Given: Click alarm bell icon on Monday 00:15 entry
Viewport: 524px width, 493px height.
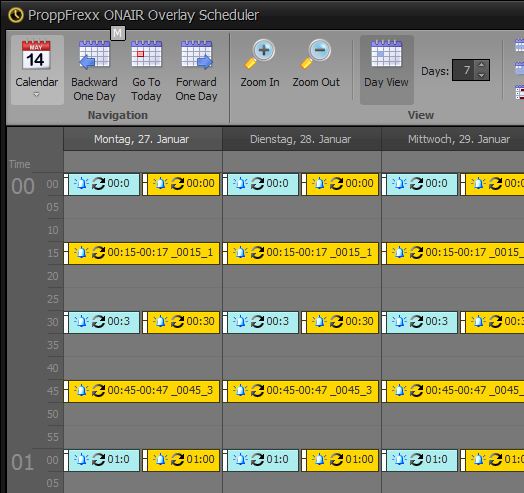Looking at the screenshot, I should (x=81, y=253).
